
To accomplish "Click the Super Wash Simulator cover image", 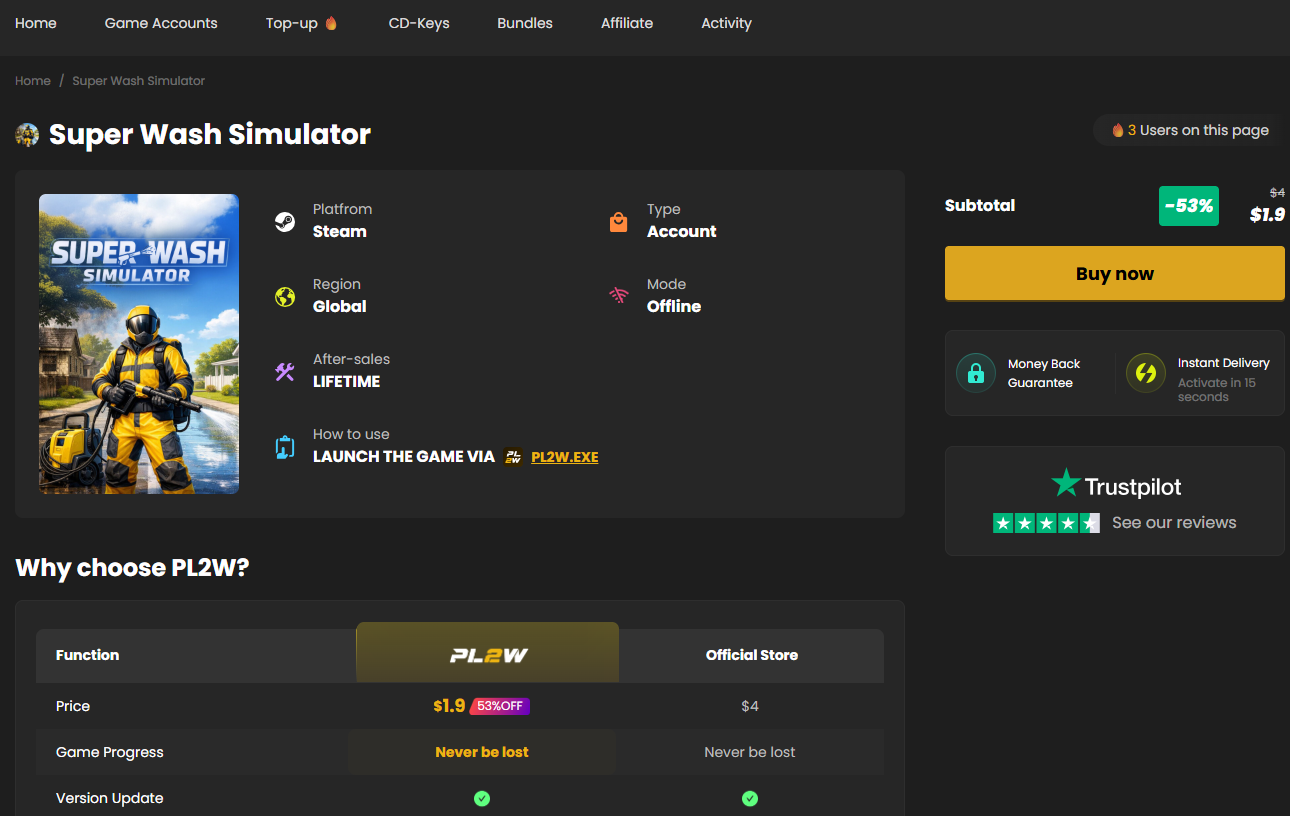I will pyautogui.click(x=139, y=344).
